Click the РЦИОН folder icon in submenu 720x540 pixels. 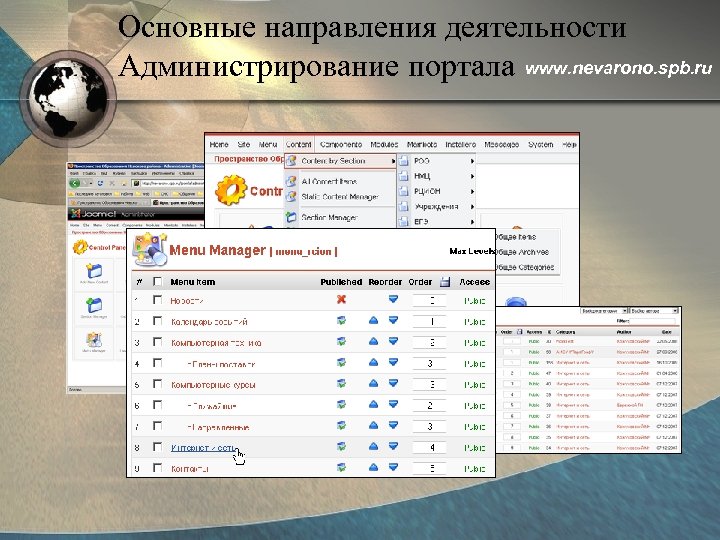(x=403, y=191)
